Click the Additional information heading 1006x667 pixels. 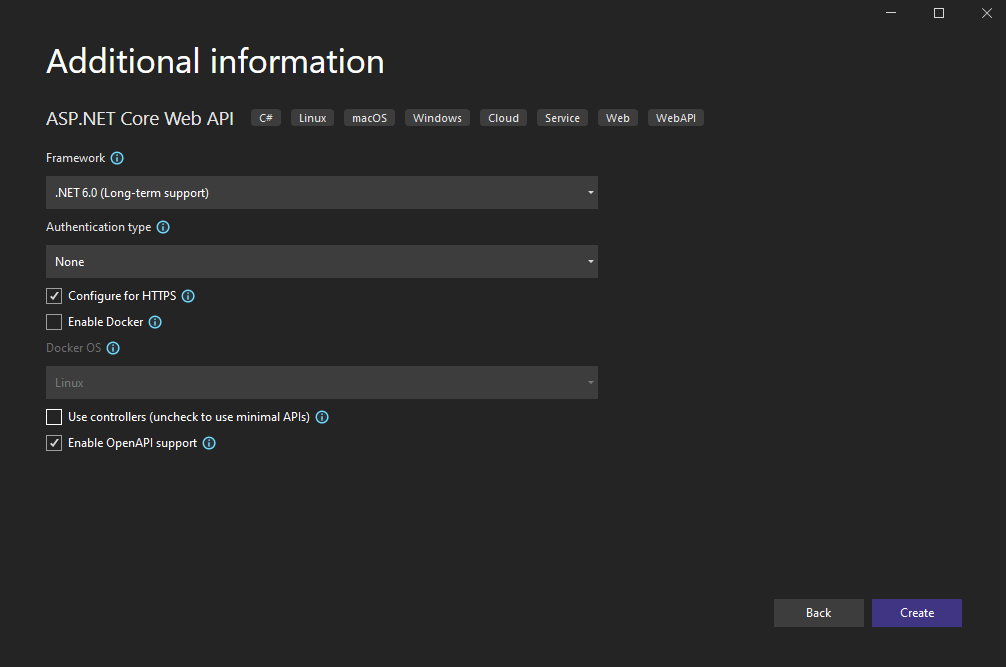(x=215, y=62)
